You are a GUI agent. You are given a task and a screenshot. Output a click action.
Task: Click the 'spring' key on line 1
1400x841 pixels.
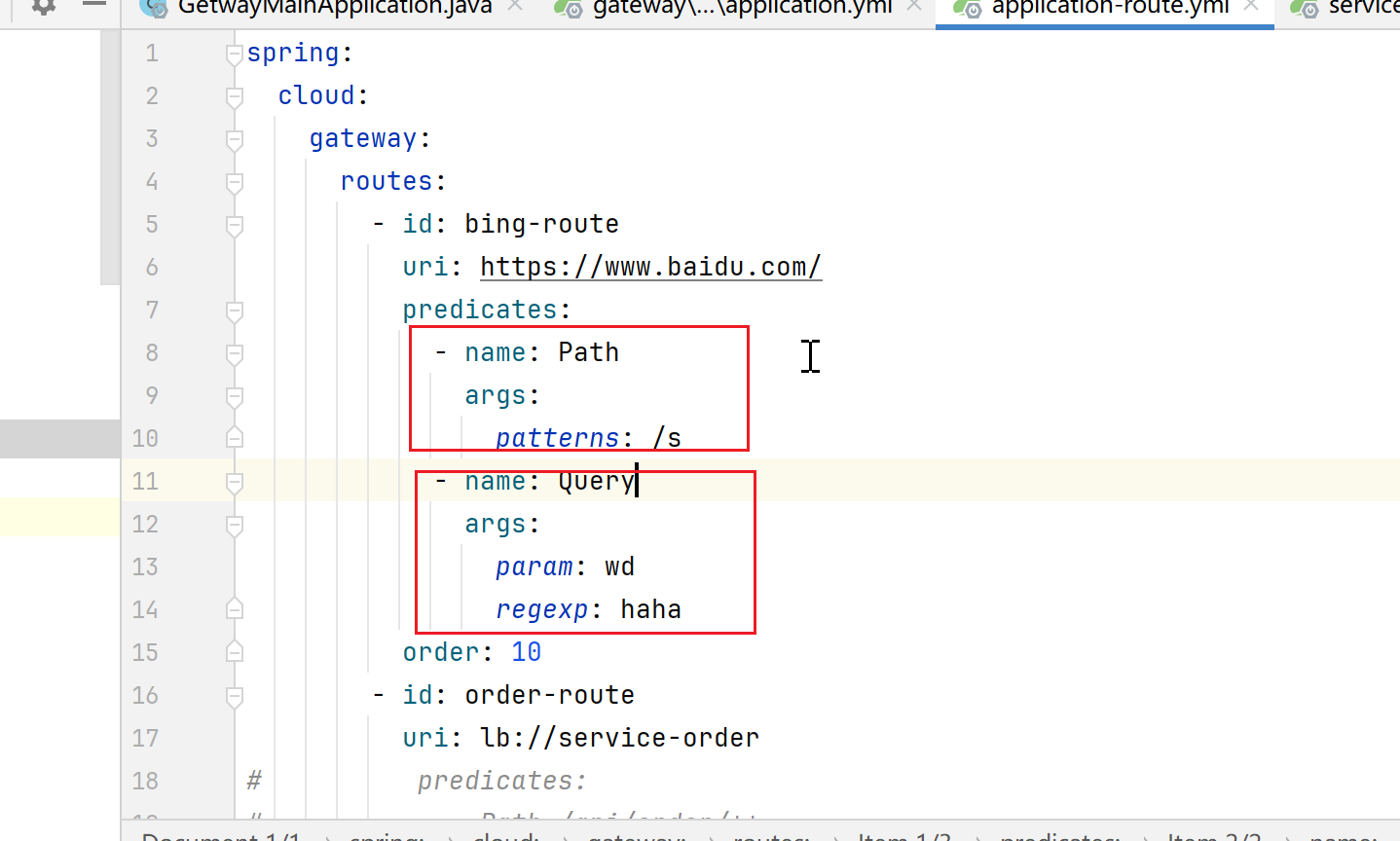[x=293, y=54]
